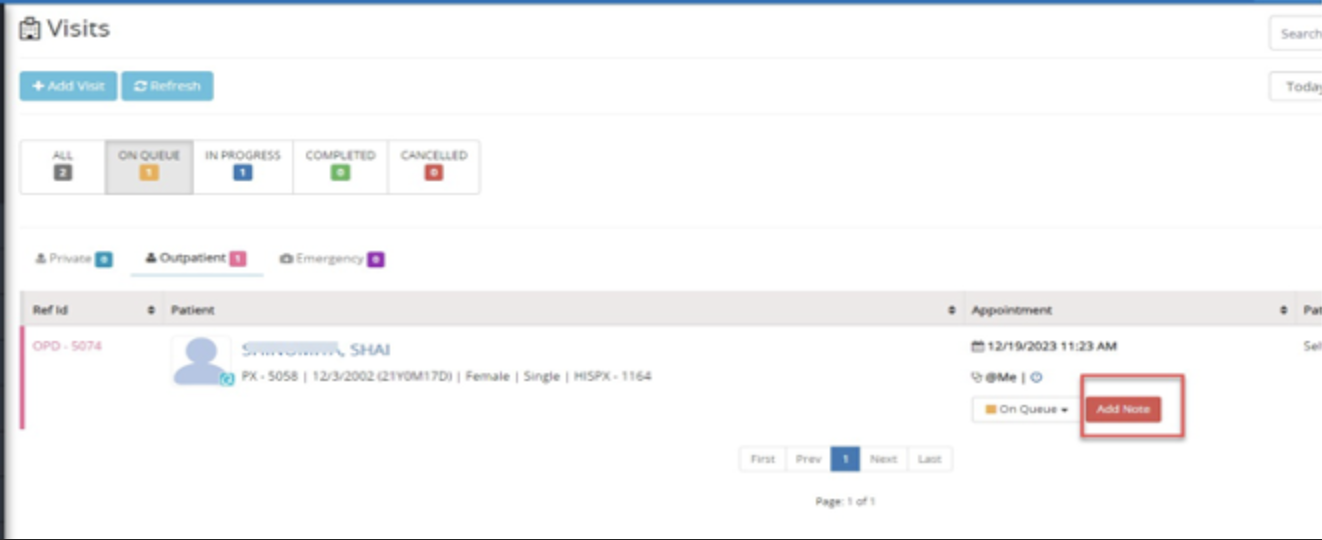Open the On Queue status dropdown

(1026, 410)
